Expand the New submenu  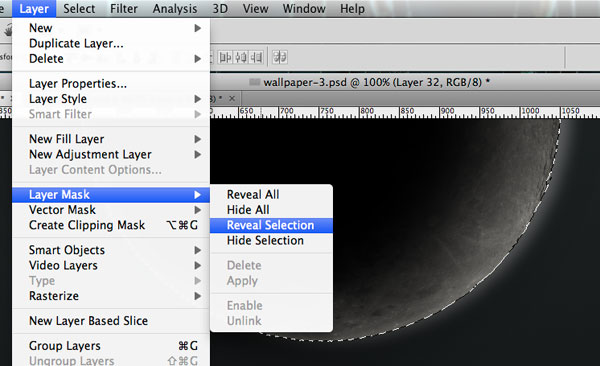click(111, 28)
